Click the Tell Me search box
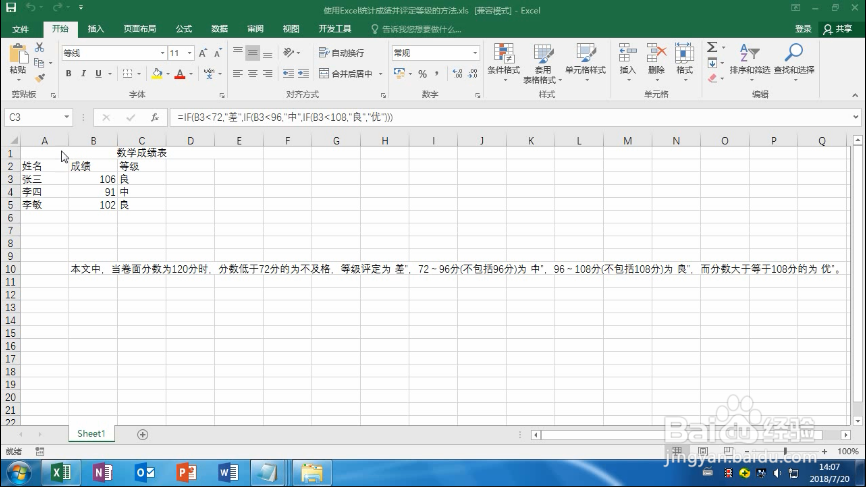This screenshot has height=487, width=866. 417,29
